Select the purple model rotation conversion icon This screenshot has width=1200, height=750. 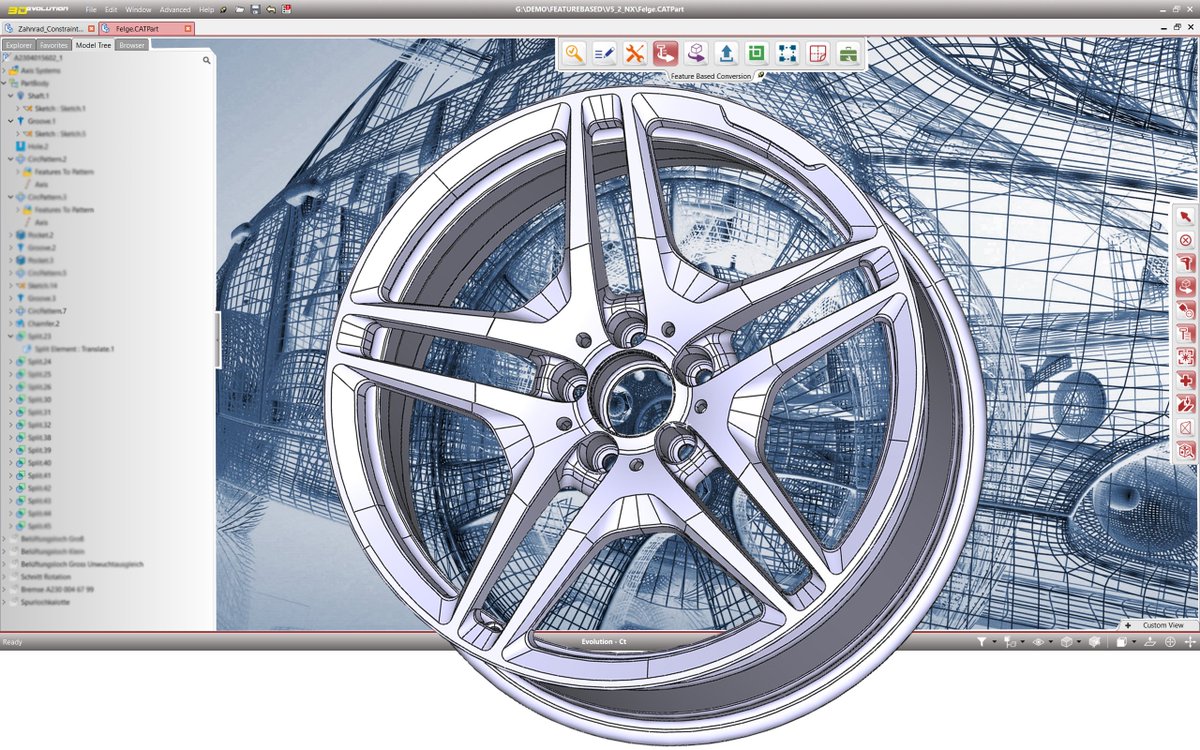pos(694,53)
